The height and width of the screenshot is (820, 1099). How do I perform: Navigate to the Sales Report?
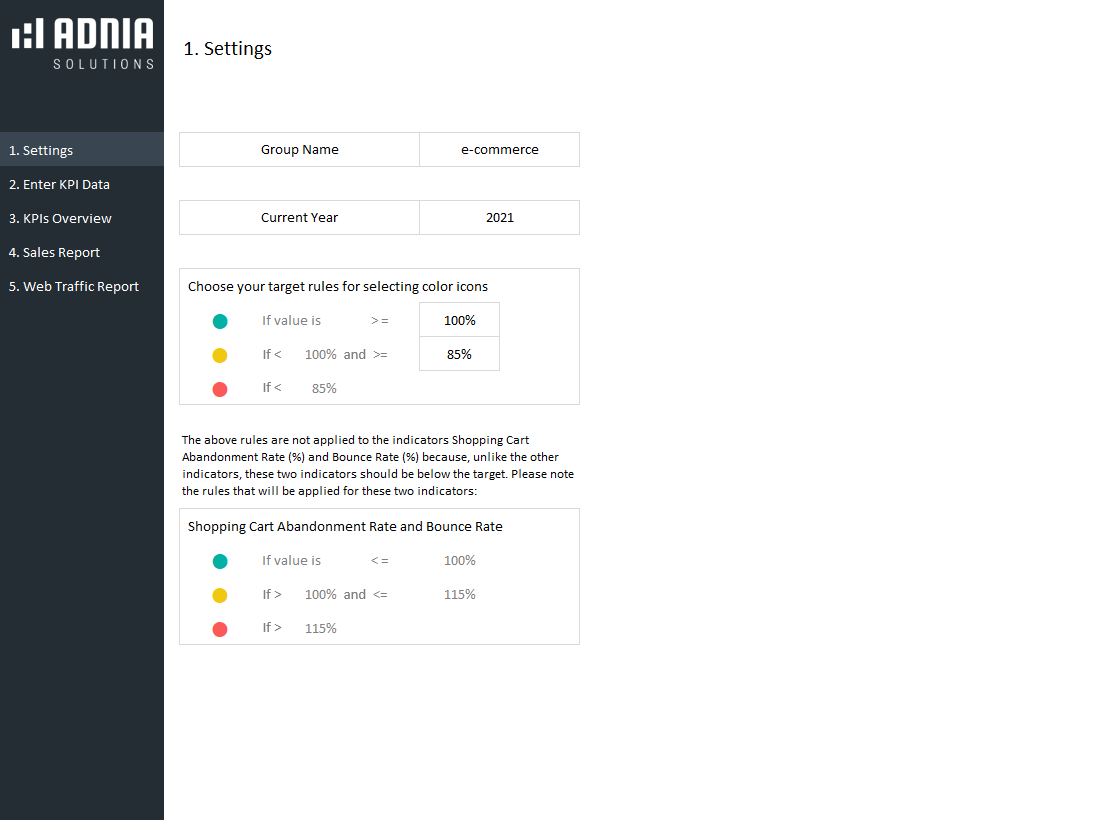click(x=54, y=252)
